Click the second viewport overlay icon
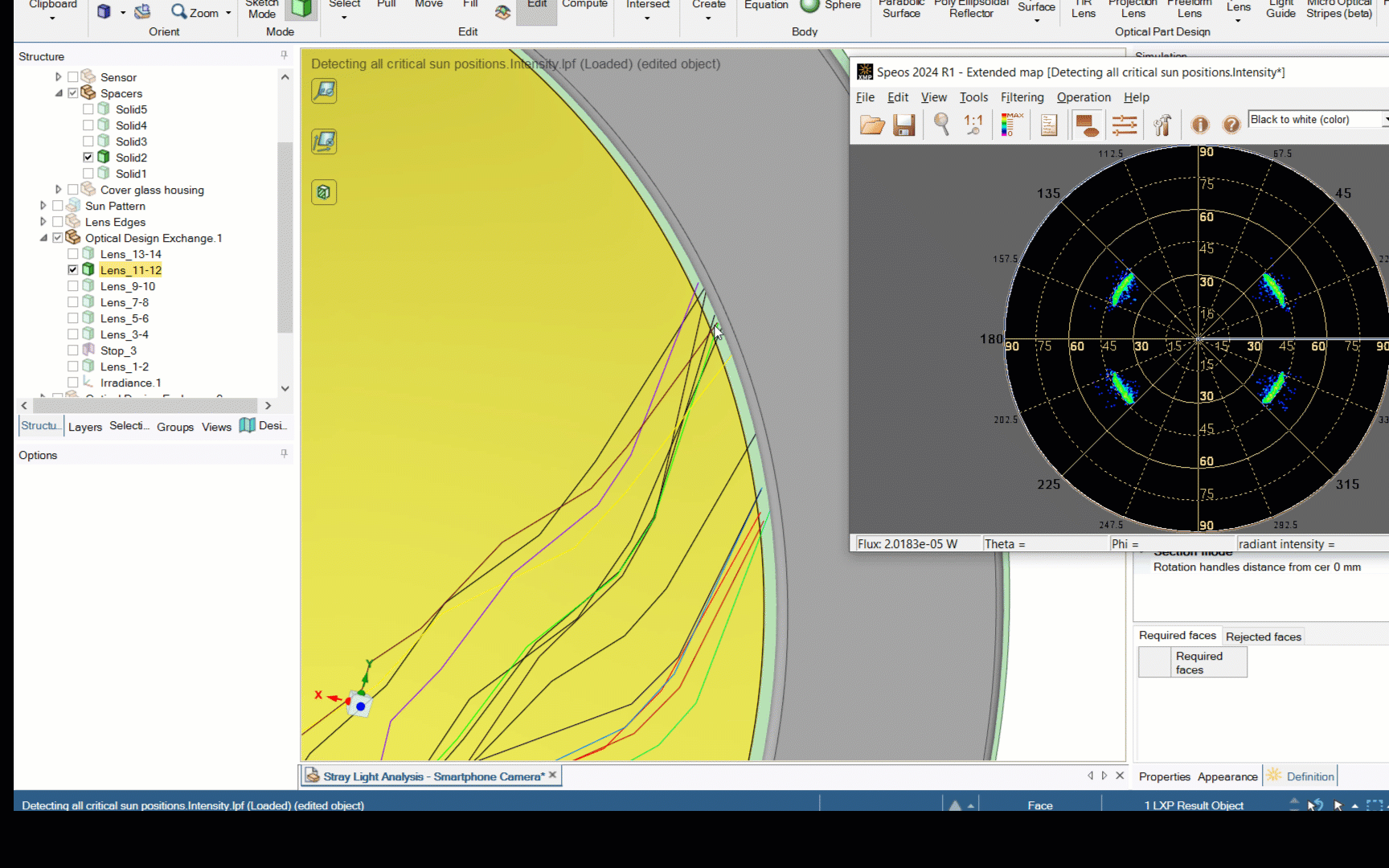This screenshot has width=1389, height=868. click(325, 141)
